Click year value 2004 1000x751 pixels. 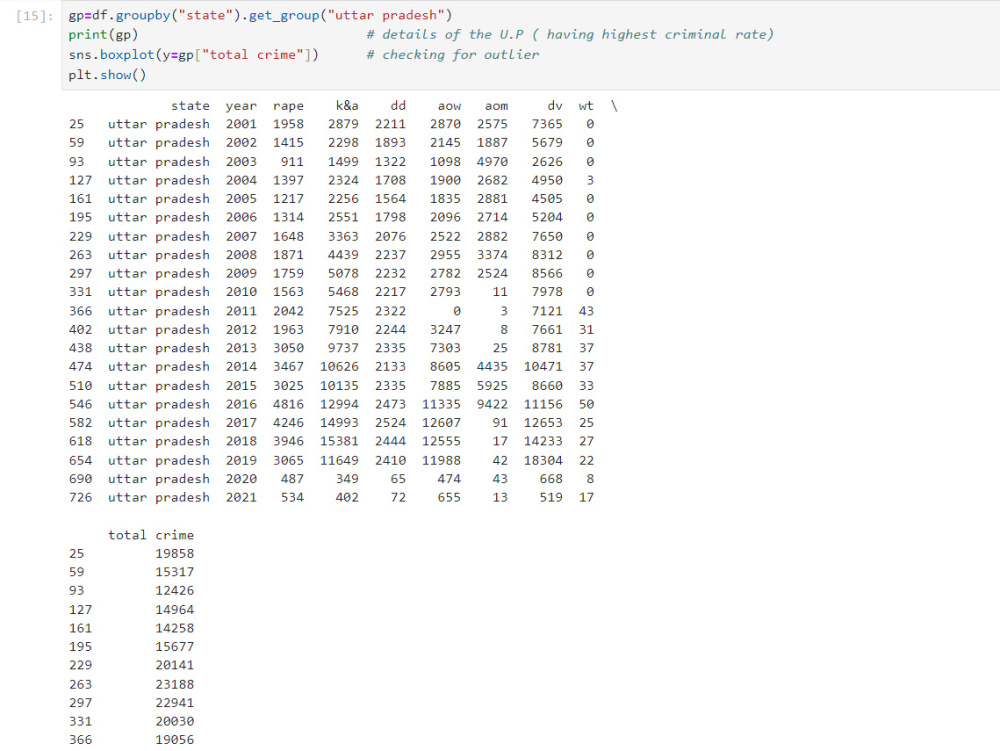click(241, 180)
